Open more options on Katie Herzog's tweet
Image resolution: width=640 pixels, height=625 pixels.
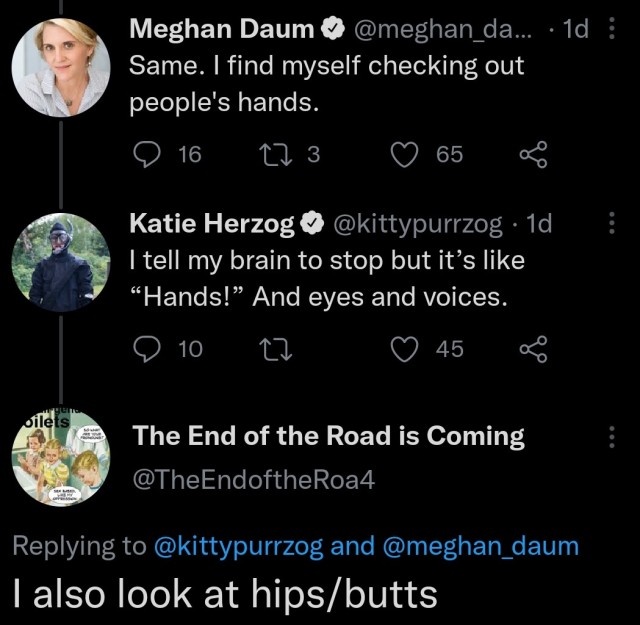(x=612, y=225)
